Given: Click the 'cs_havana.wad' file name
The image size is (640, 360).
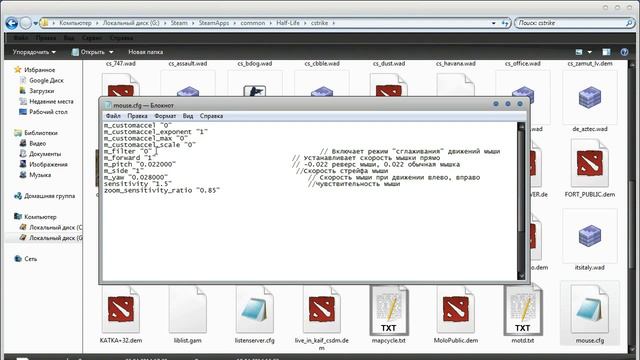Looking at the screenshot, I should [456, 64].
